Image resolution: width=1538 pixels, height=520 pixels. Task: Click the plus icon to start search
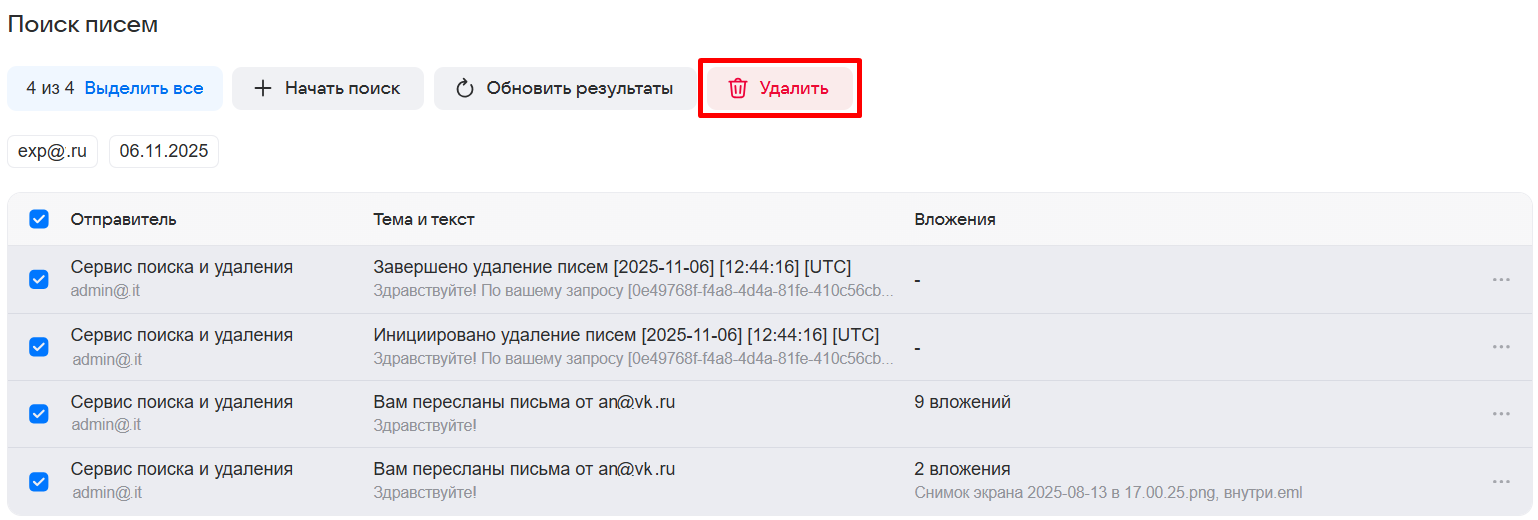pyautogui.click(x=263, y=88)
